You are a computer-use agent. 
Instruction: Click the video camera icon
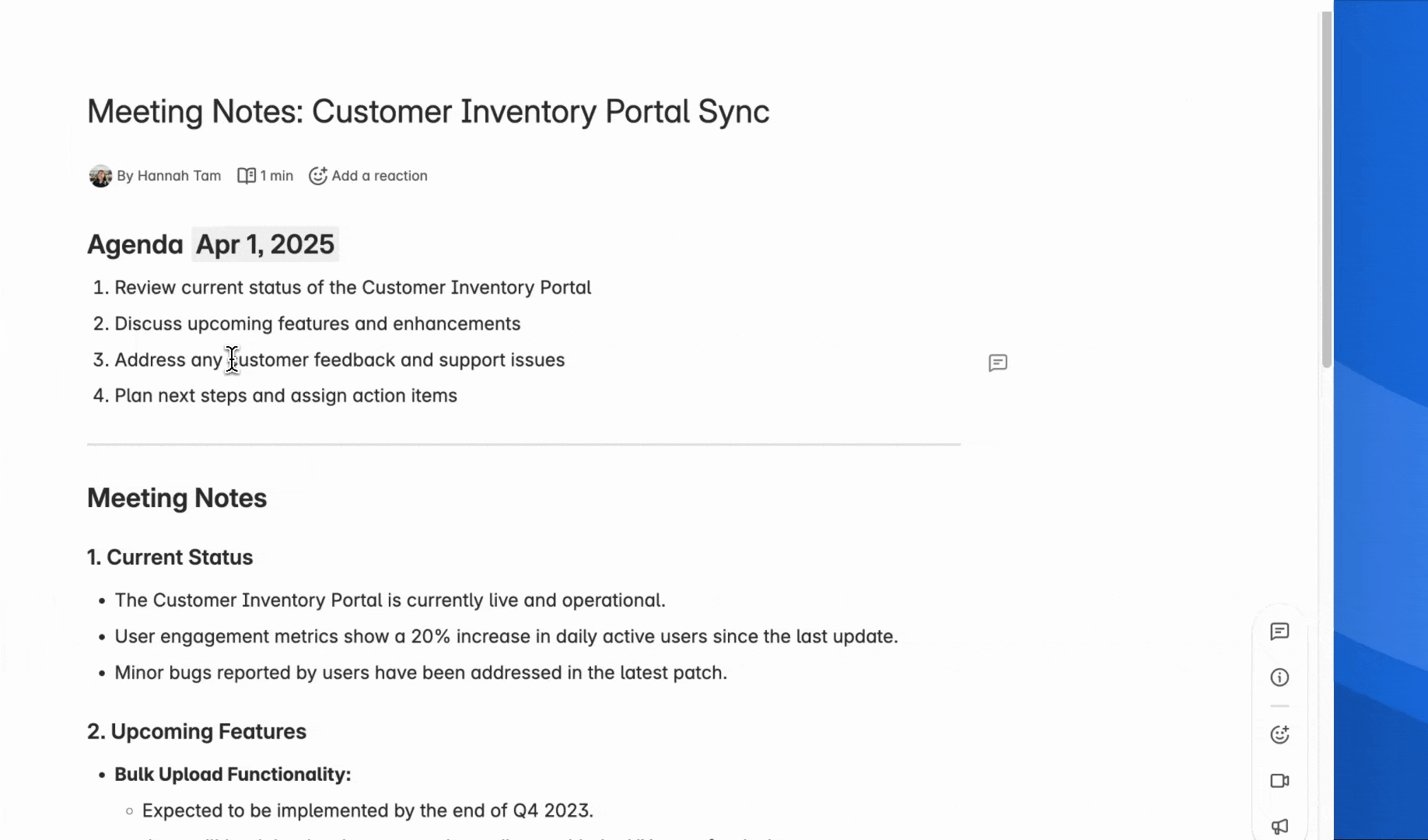point(1279,781)
